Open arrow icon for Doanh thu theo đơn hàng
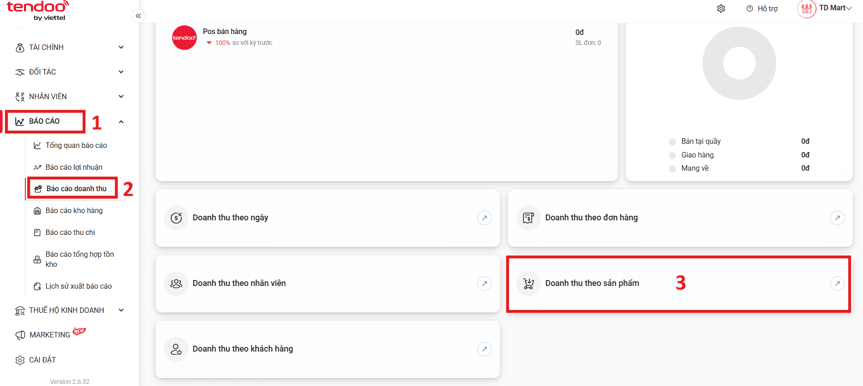Image resolution: width=863 pixels, height=386 pixels. point(837,218)
